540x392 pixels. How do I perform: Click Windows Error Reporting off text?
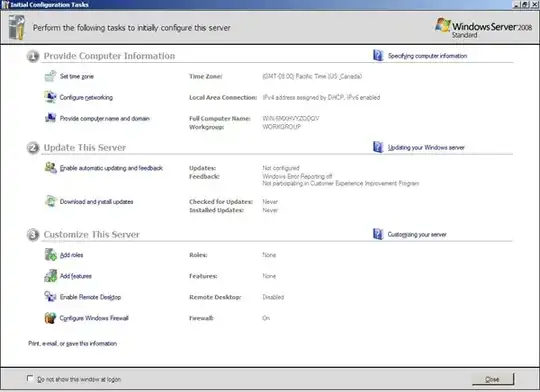297,176
